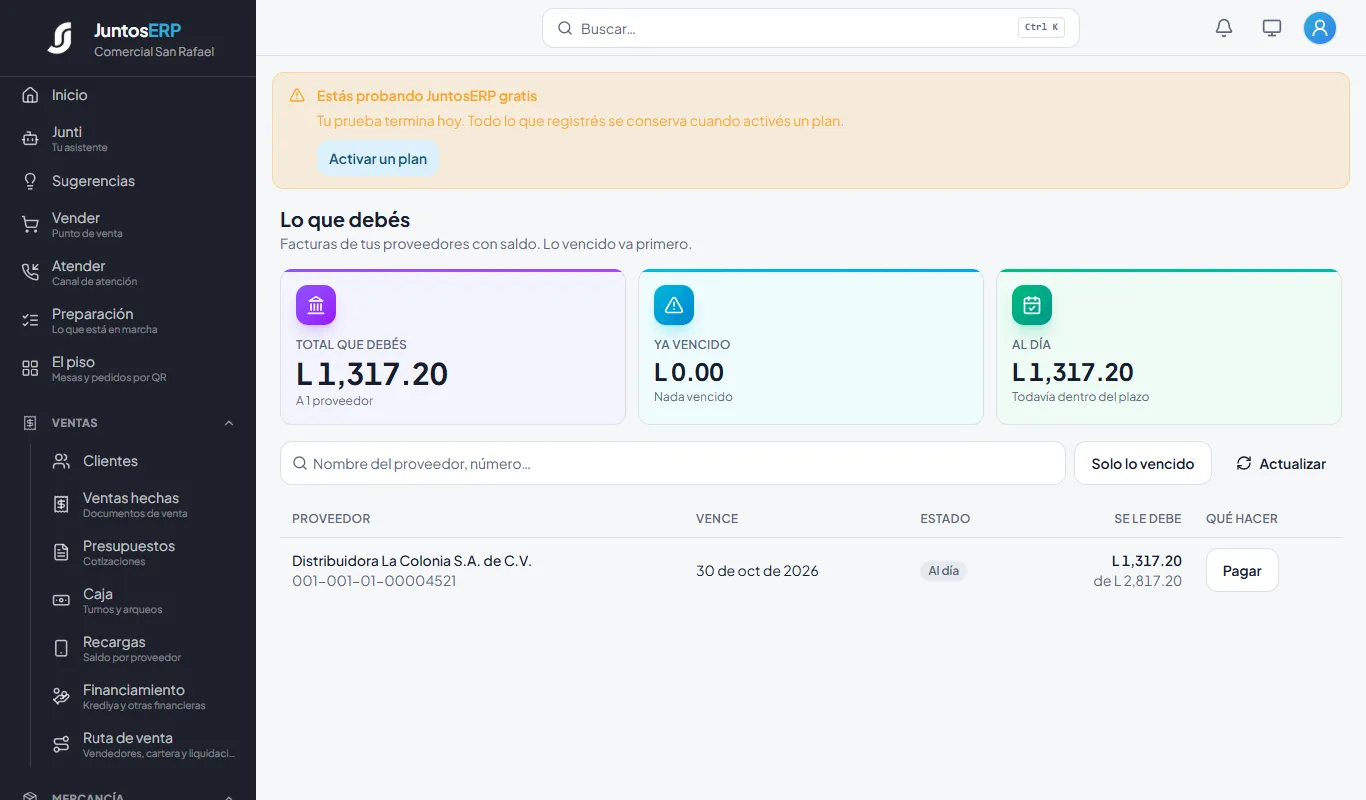This screenshot has height=800, width=1366.
Task: Click the Ruta de venta route icon
Action: (61, 745)
